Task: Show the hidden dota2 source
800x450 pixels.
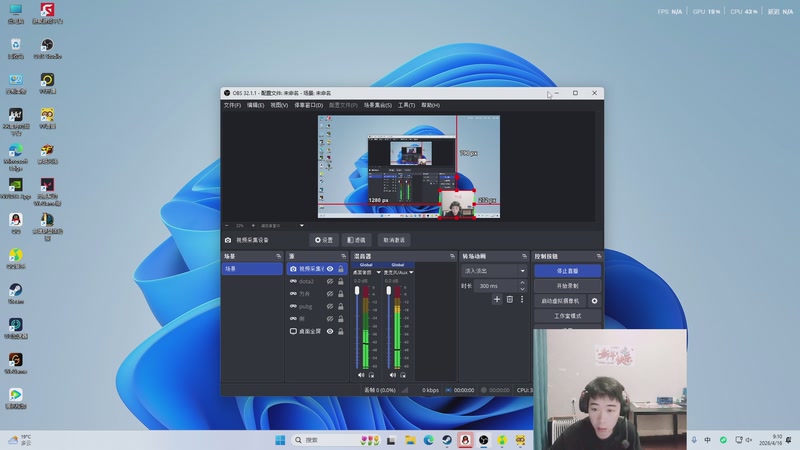Action: [330, 282]
